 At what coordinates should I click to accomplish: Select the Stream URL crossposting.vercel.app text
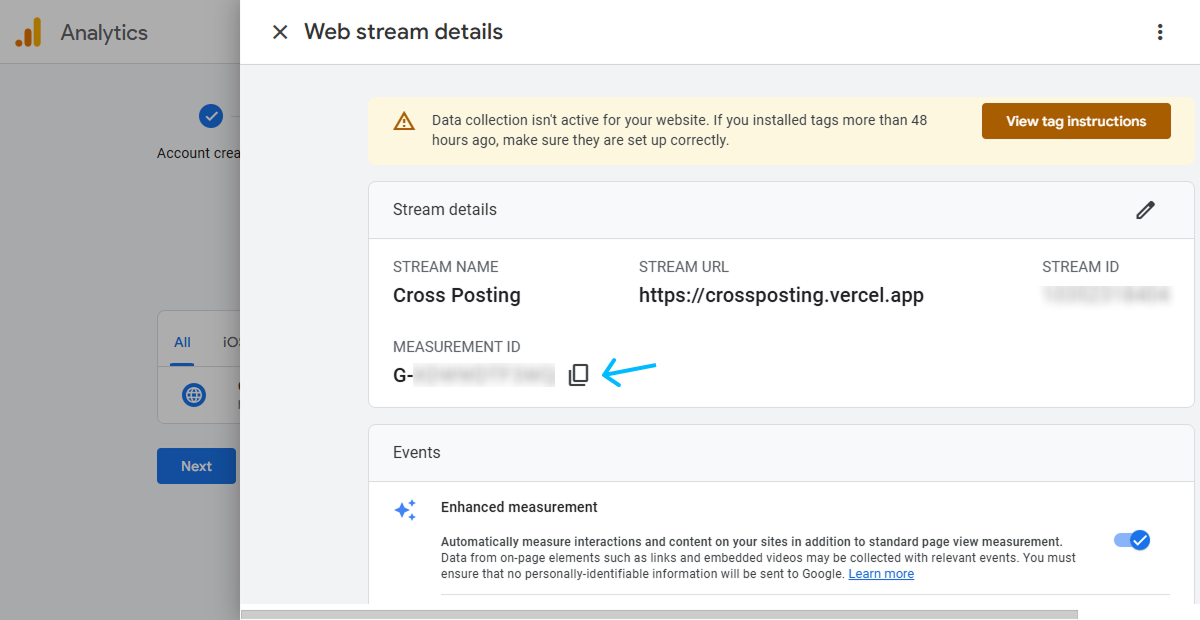tap(781, 295)
